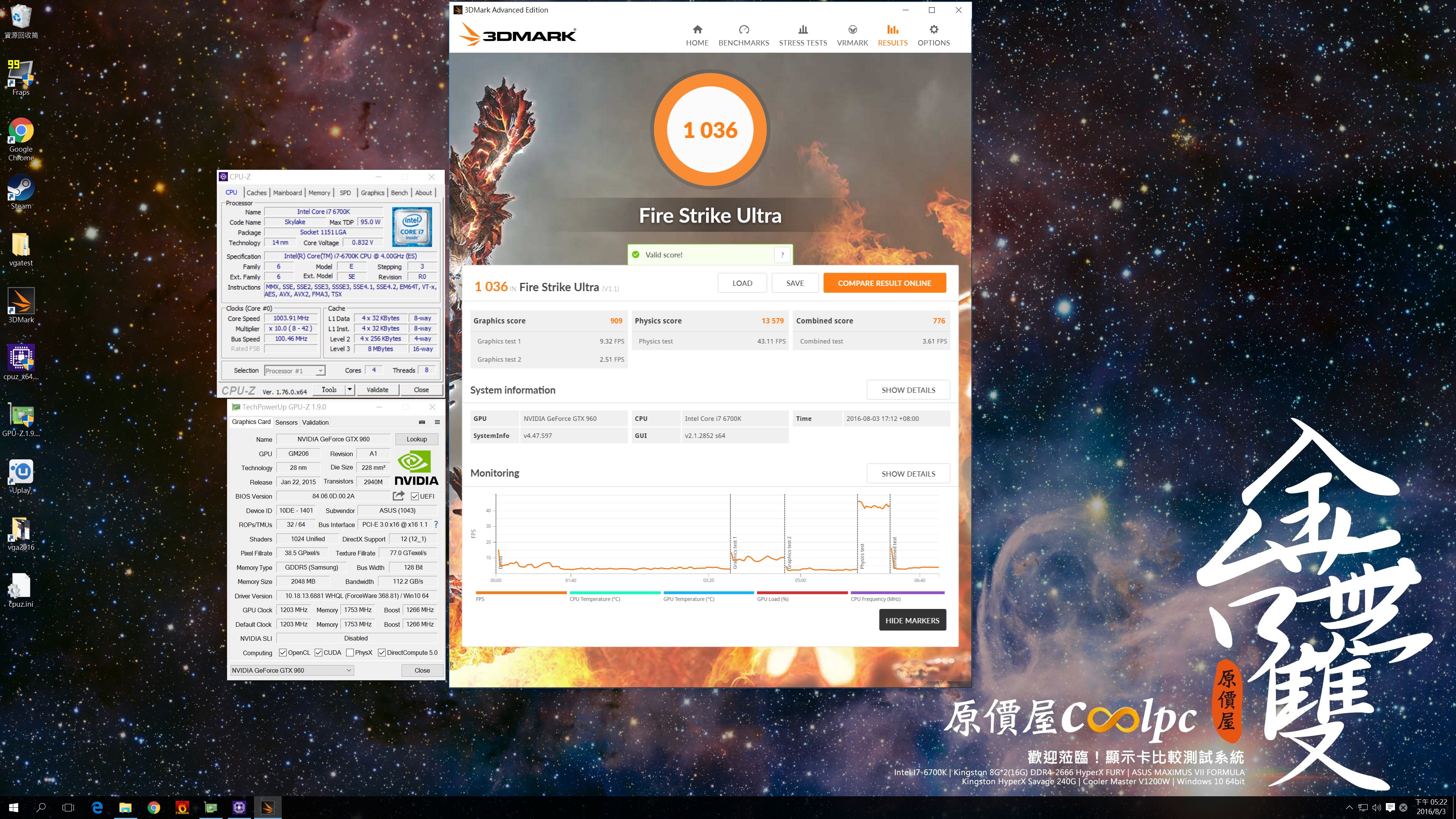Click GPU-Z BIOS export share icon

tap(399, 496)
